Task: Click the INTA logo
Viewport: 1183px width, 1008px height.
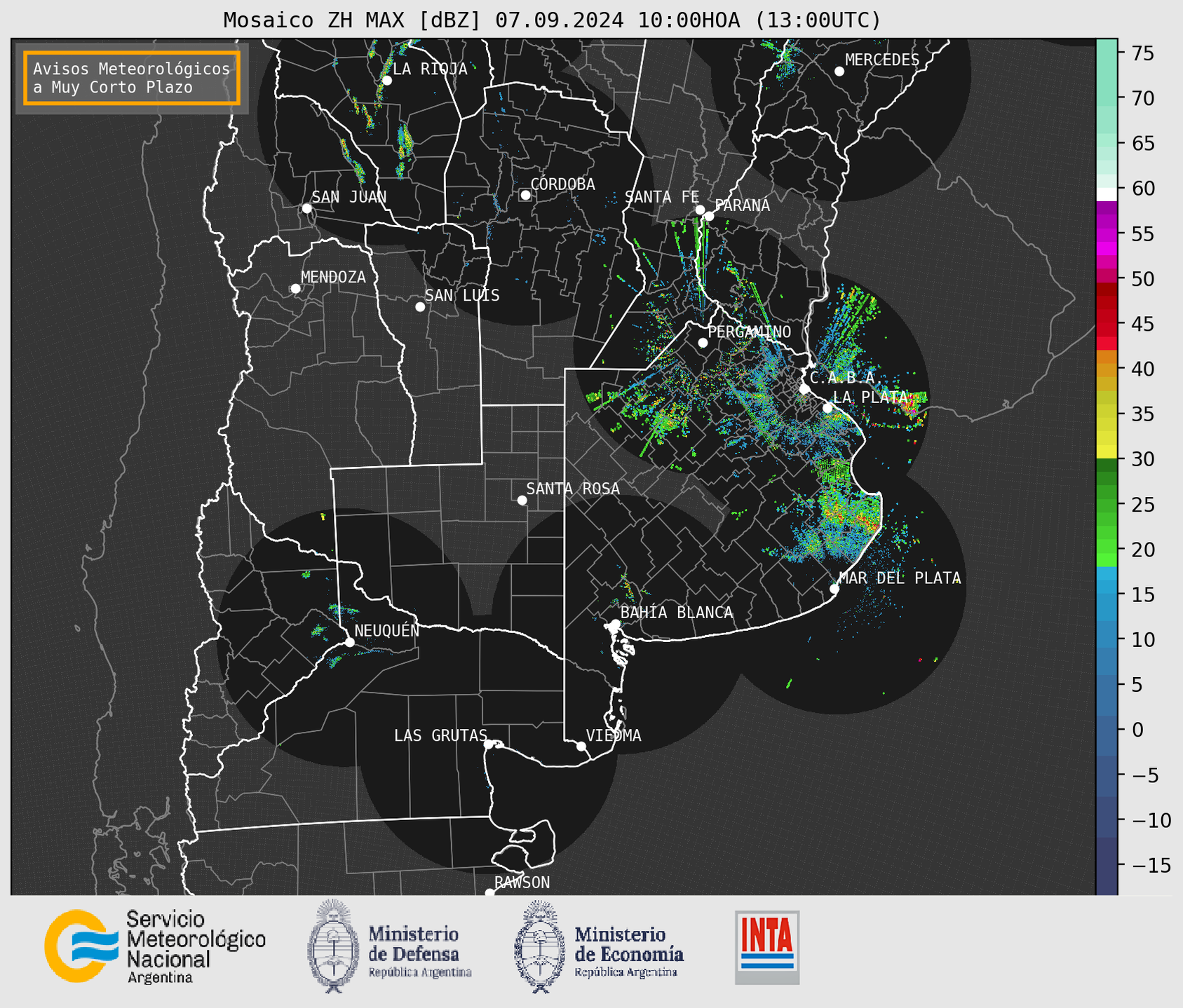Action: click(x=767, y=947)
